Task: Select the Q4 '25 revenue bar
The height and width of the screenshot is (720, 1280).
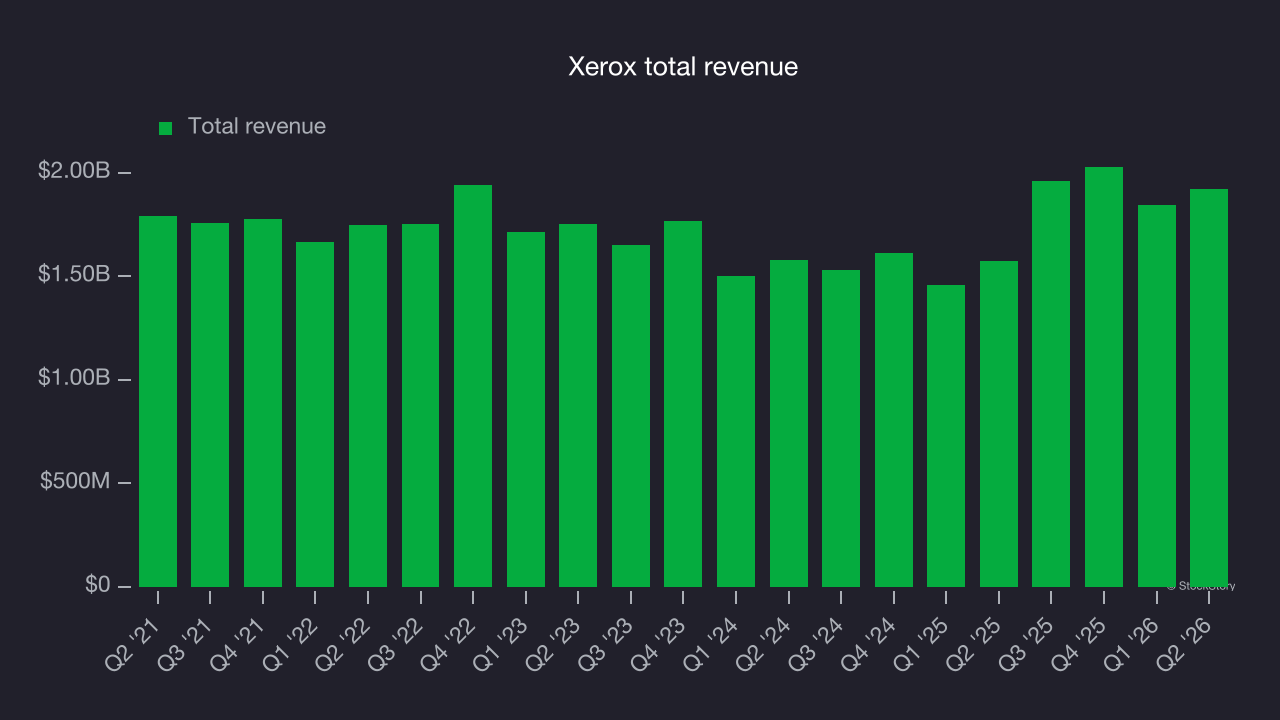Action: coord(1104,377)
